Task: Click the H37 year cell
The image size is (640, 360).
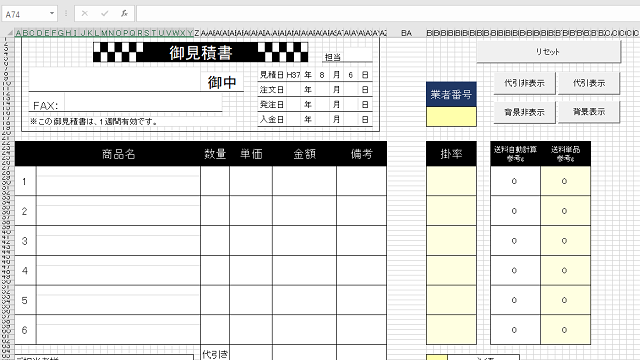Action: (293, 75)
